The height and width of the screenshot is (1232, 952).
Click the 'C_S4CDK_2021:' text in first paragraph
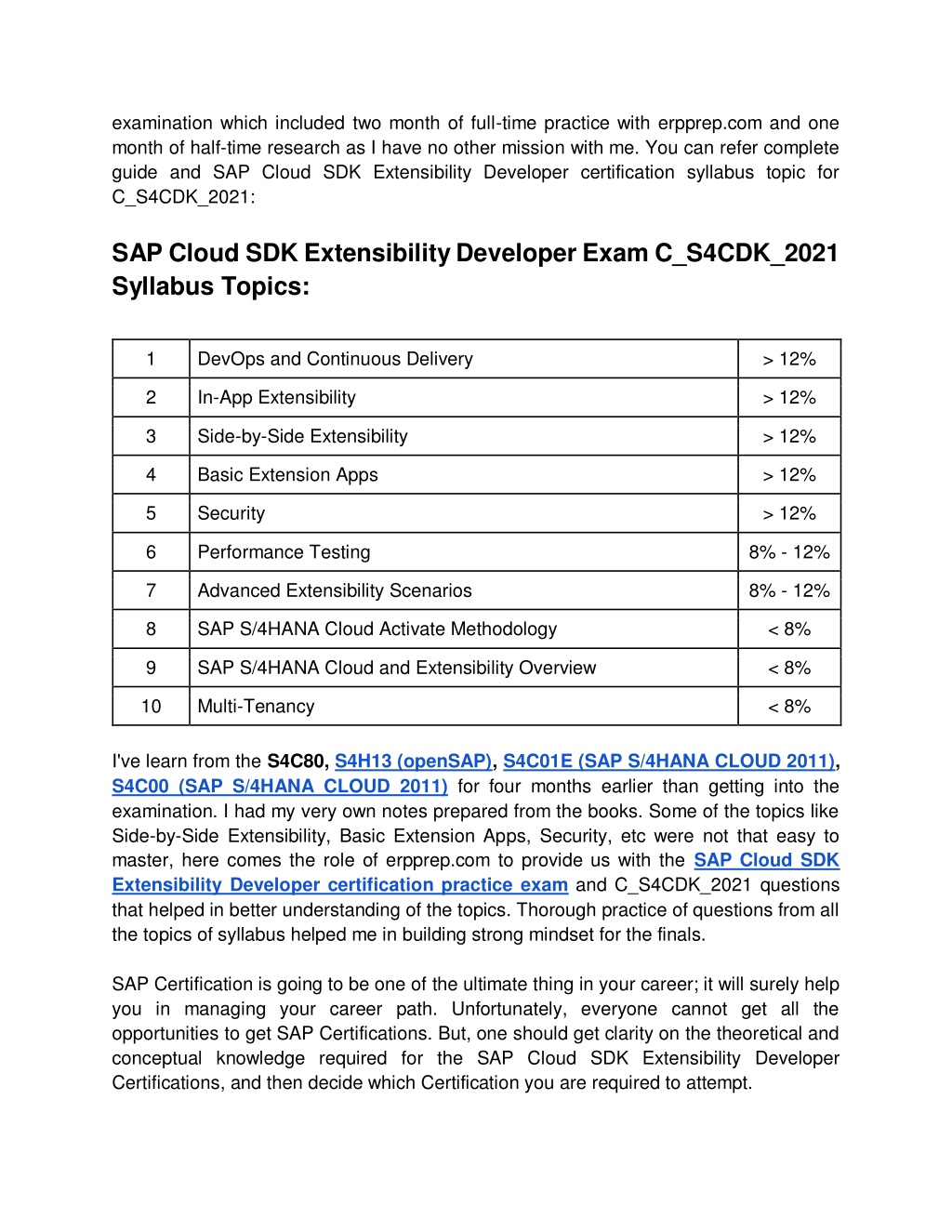[x=183, y=197]
